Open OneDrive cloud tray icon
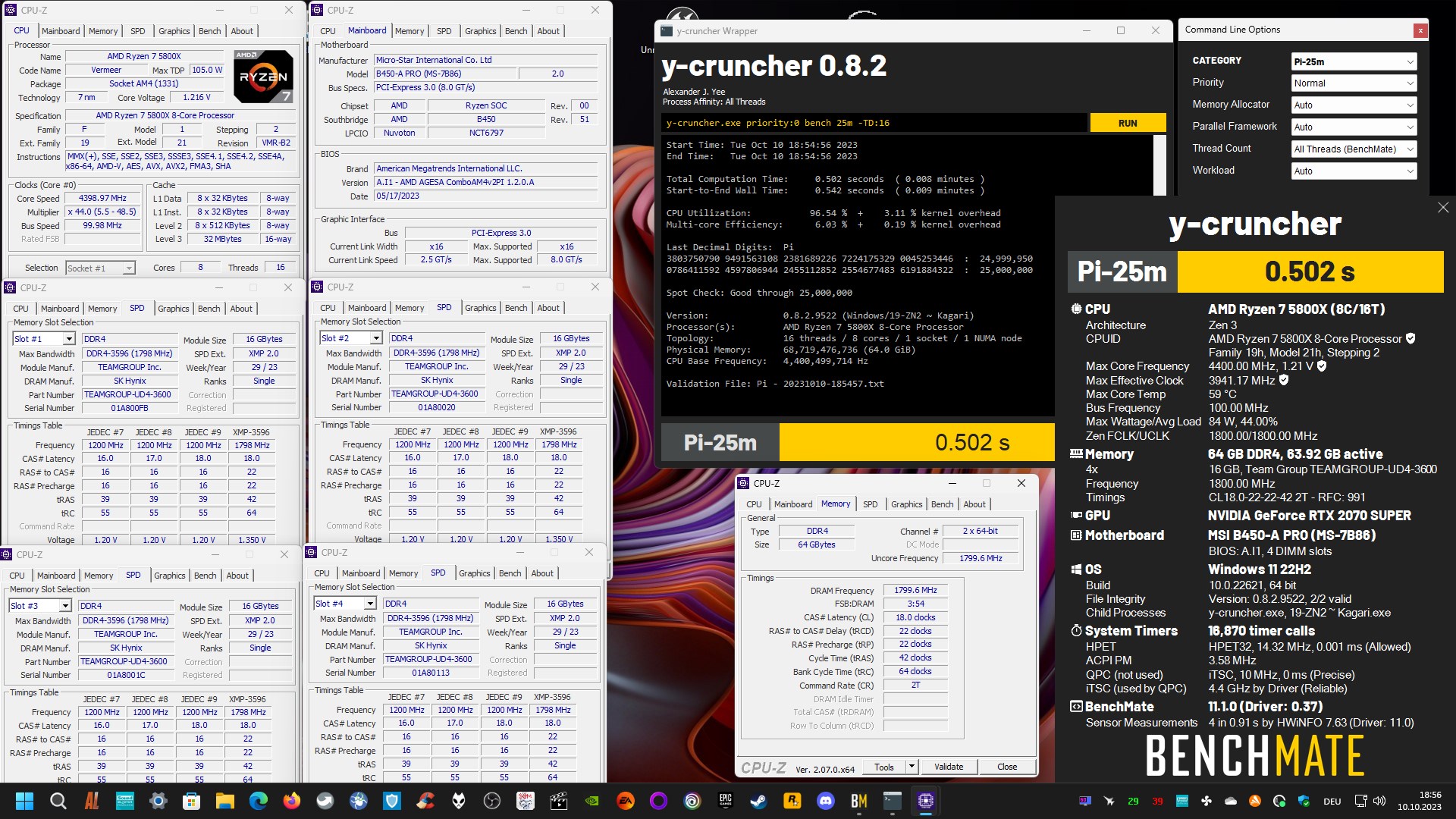1456x819 pixels. (1231, 802)
